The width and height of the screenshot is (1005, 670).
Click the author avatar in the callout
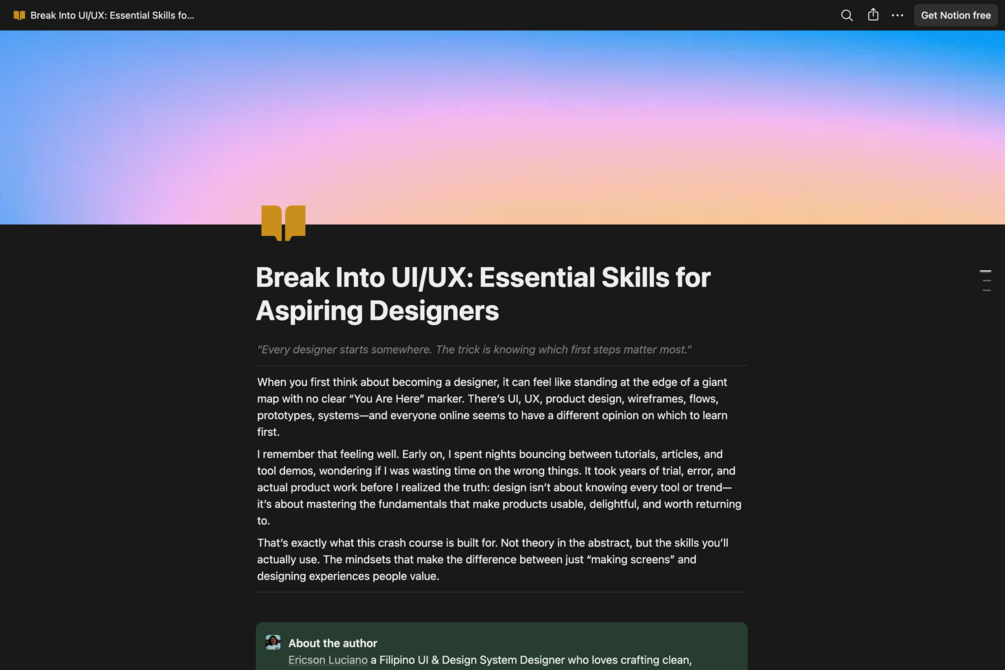point(273,642)
